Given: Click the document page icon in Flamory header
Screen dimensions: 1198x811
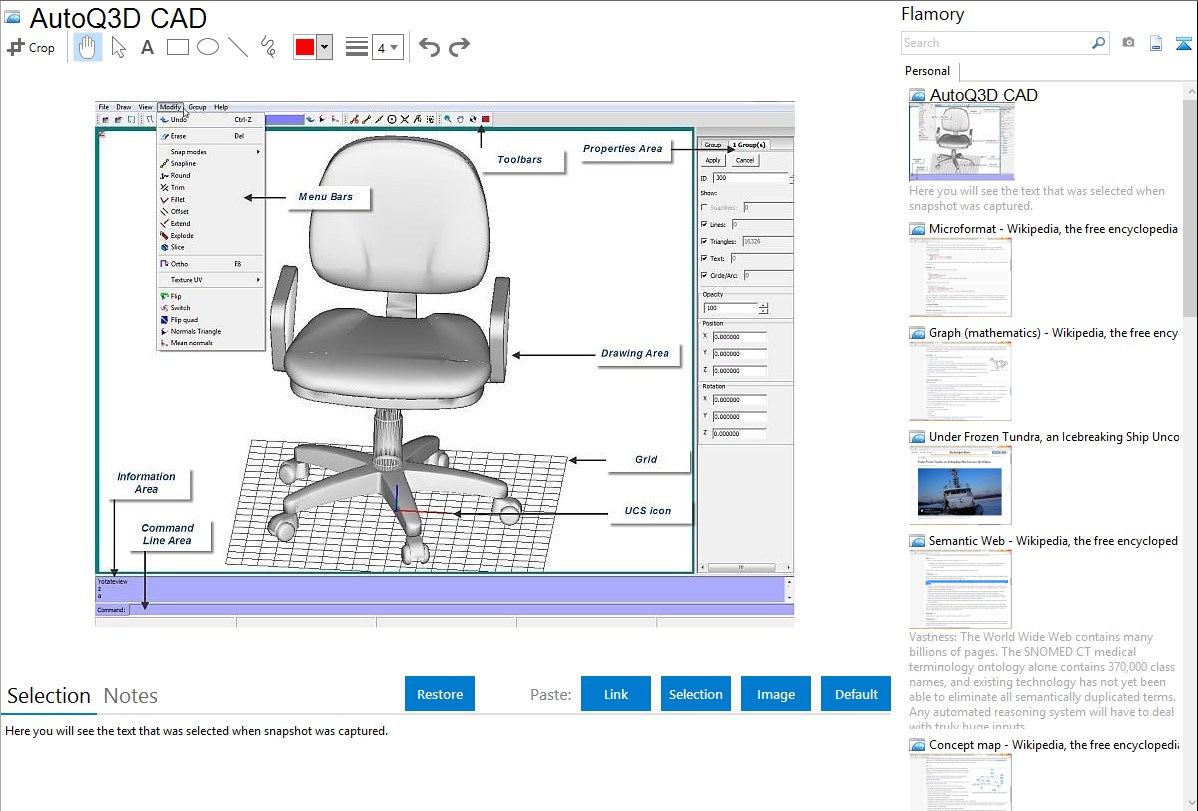Looking at the screenshot, I should 1156,43.
